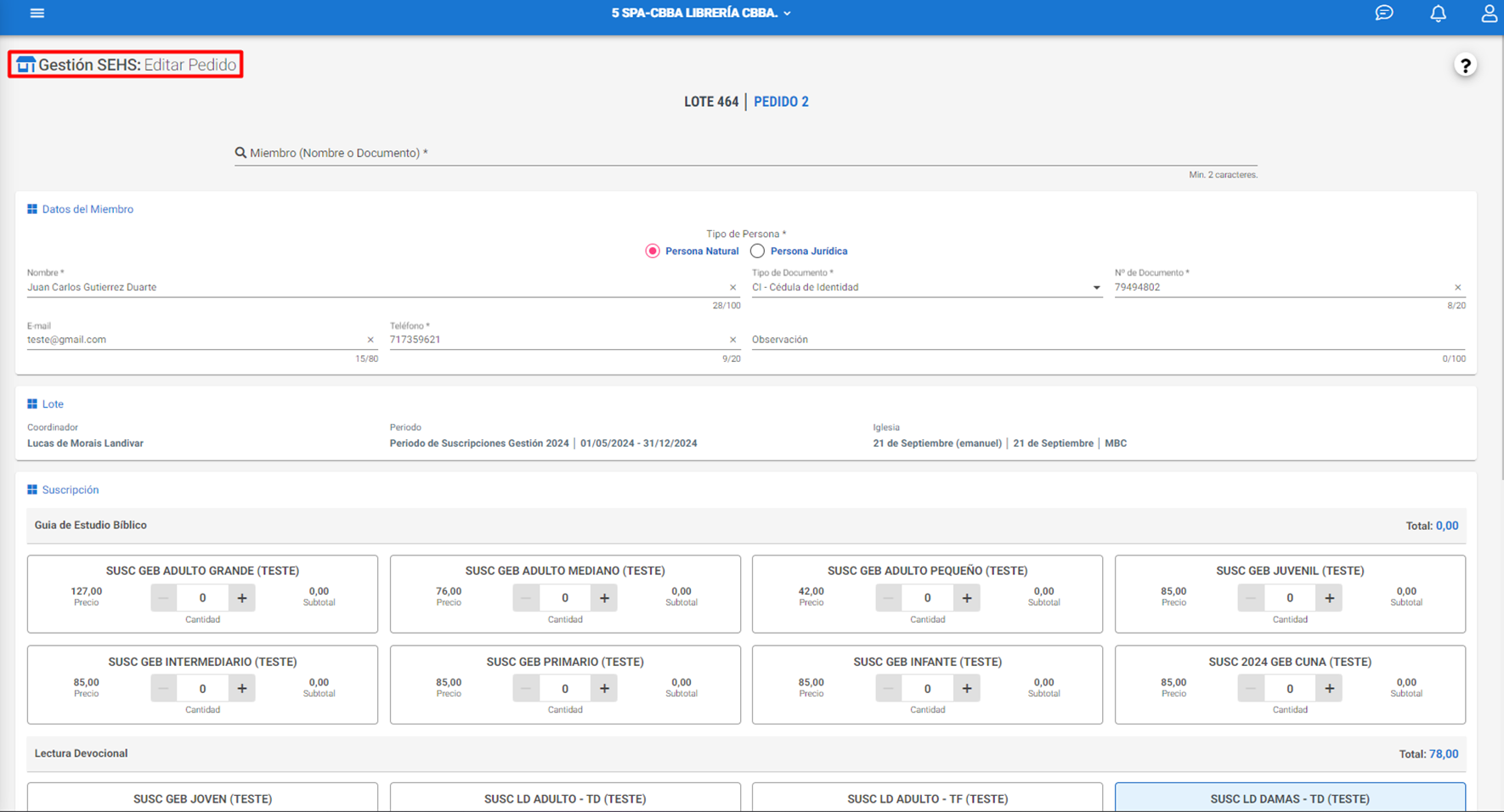Edit quantity for SUSC GEB PRIMARIO
The width and height of the screenshot is (1504, 812).
tap(565, 688)
